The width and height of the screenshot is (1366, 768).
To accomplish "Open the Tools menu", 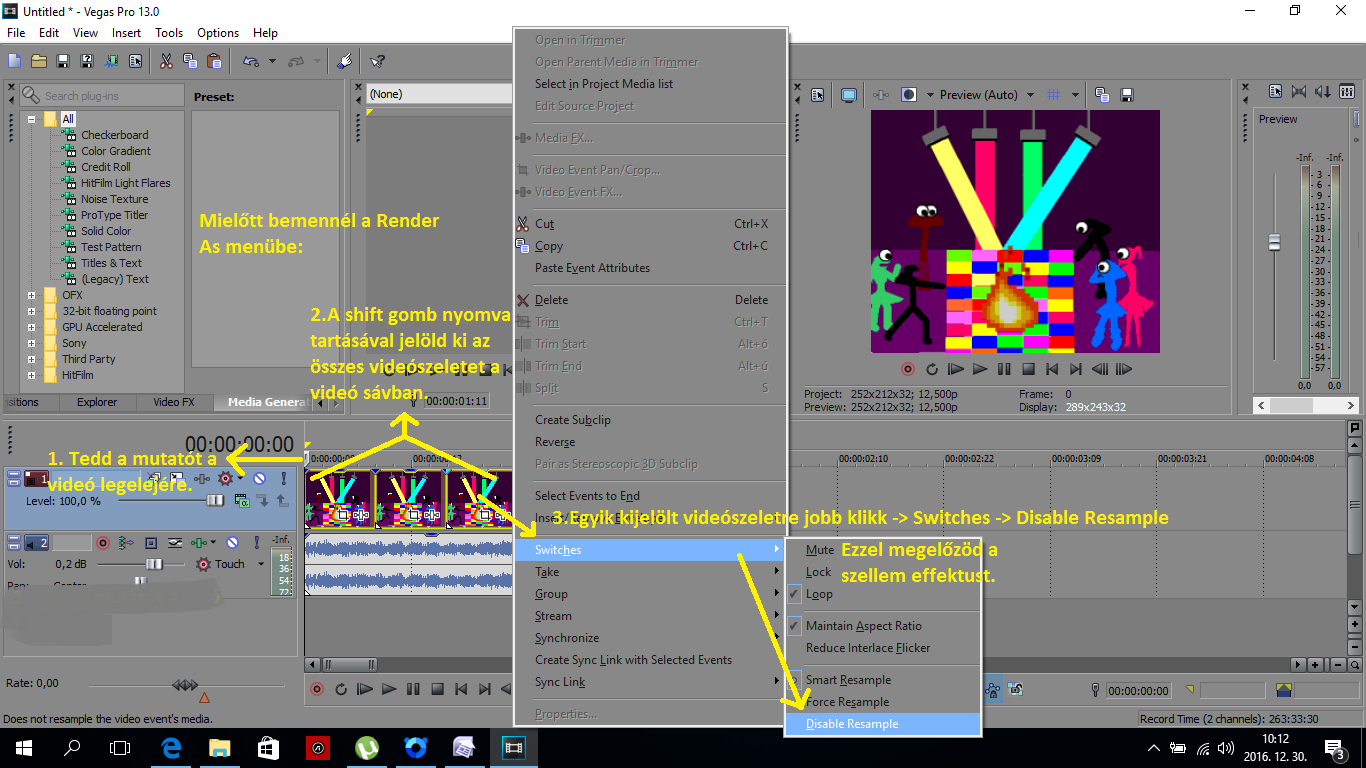I will 169,33.
